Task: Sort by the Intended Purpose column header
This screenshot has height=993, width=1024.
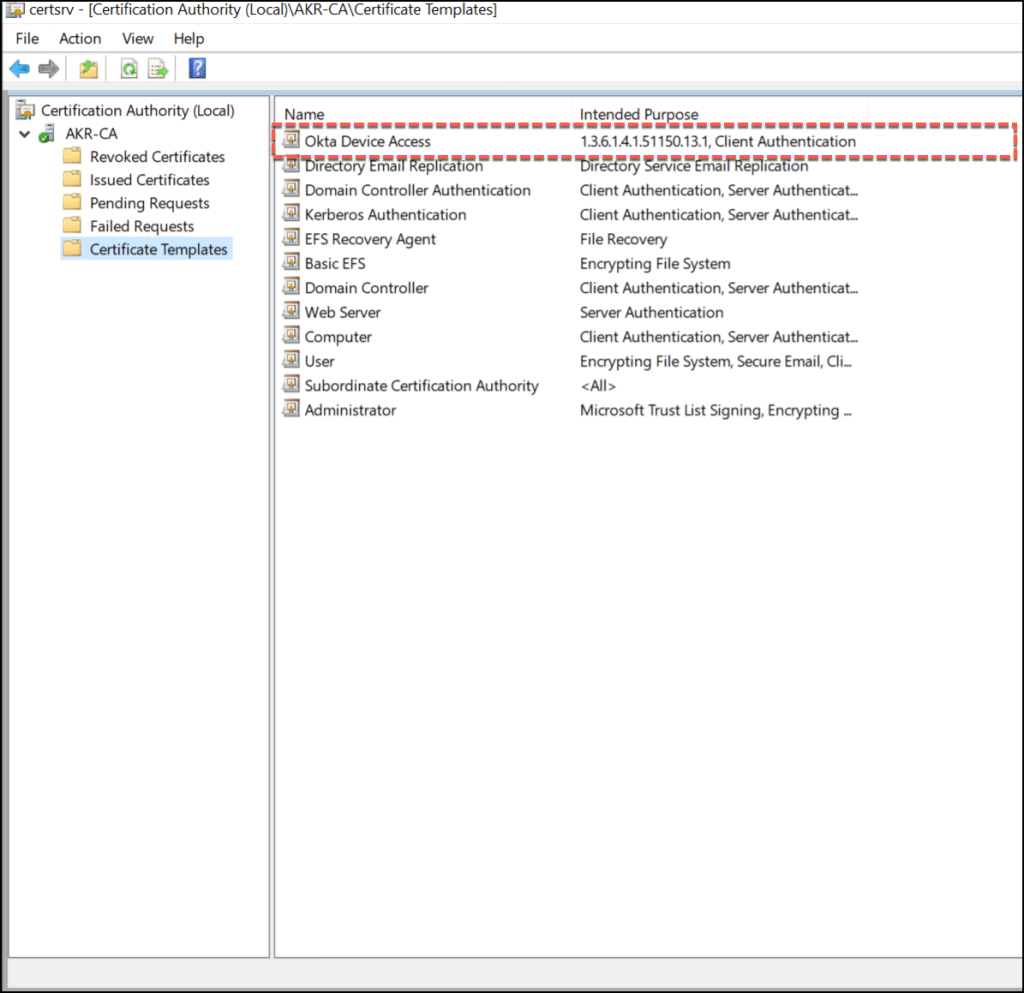Action: point(639,114)
